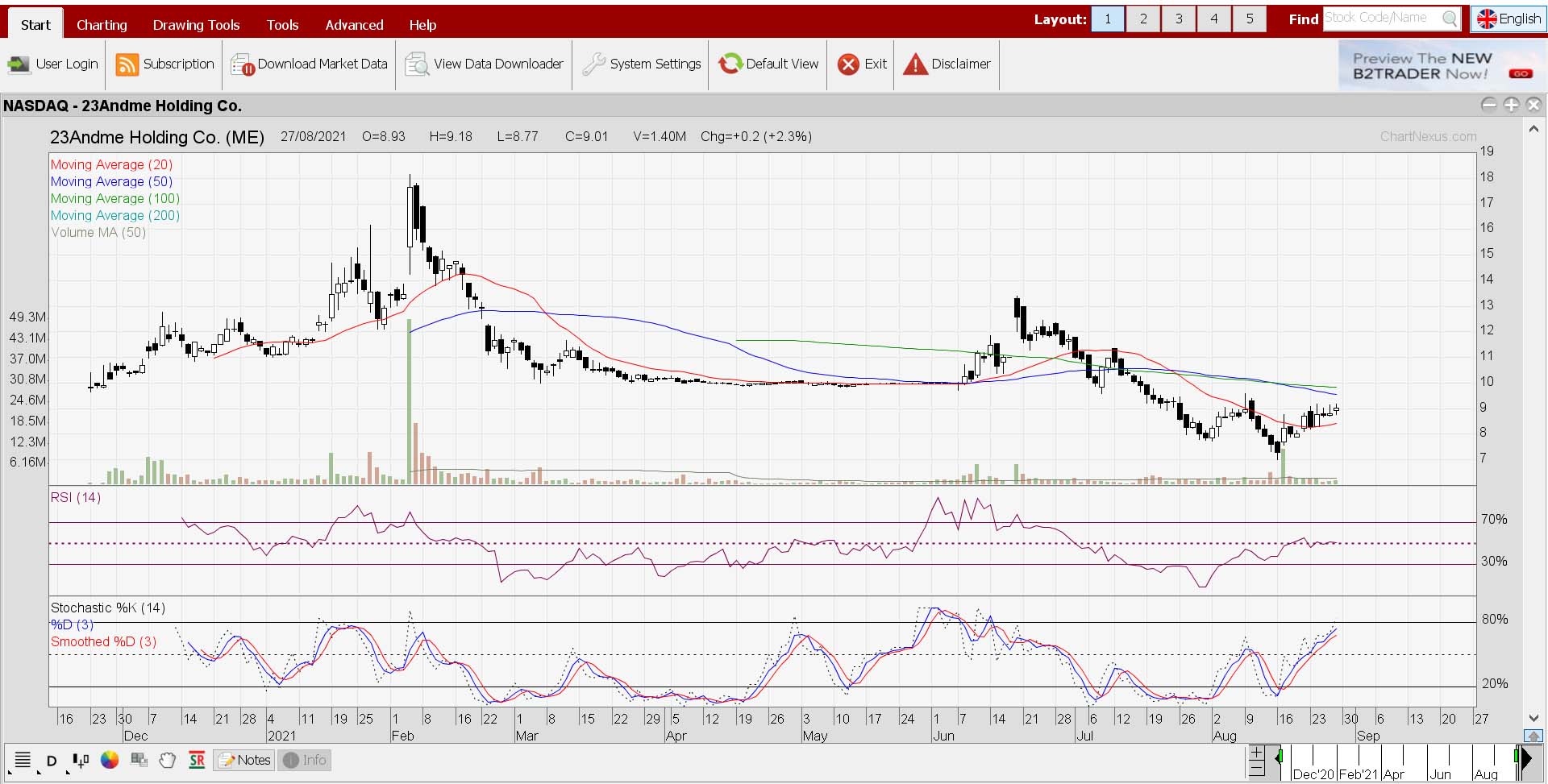Viewport: 1548px width, 784px height.
Task: Open the Tools tab
Action: [282, 25]
